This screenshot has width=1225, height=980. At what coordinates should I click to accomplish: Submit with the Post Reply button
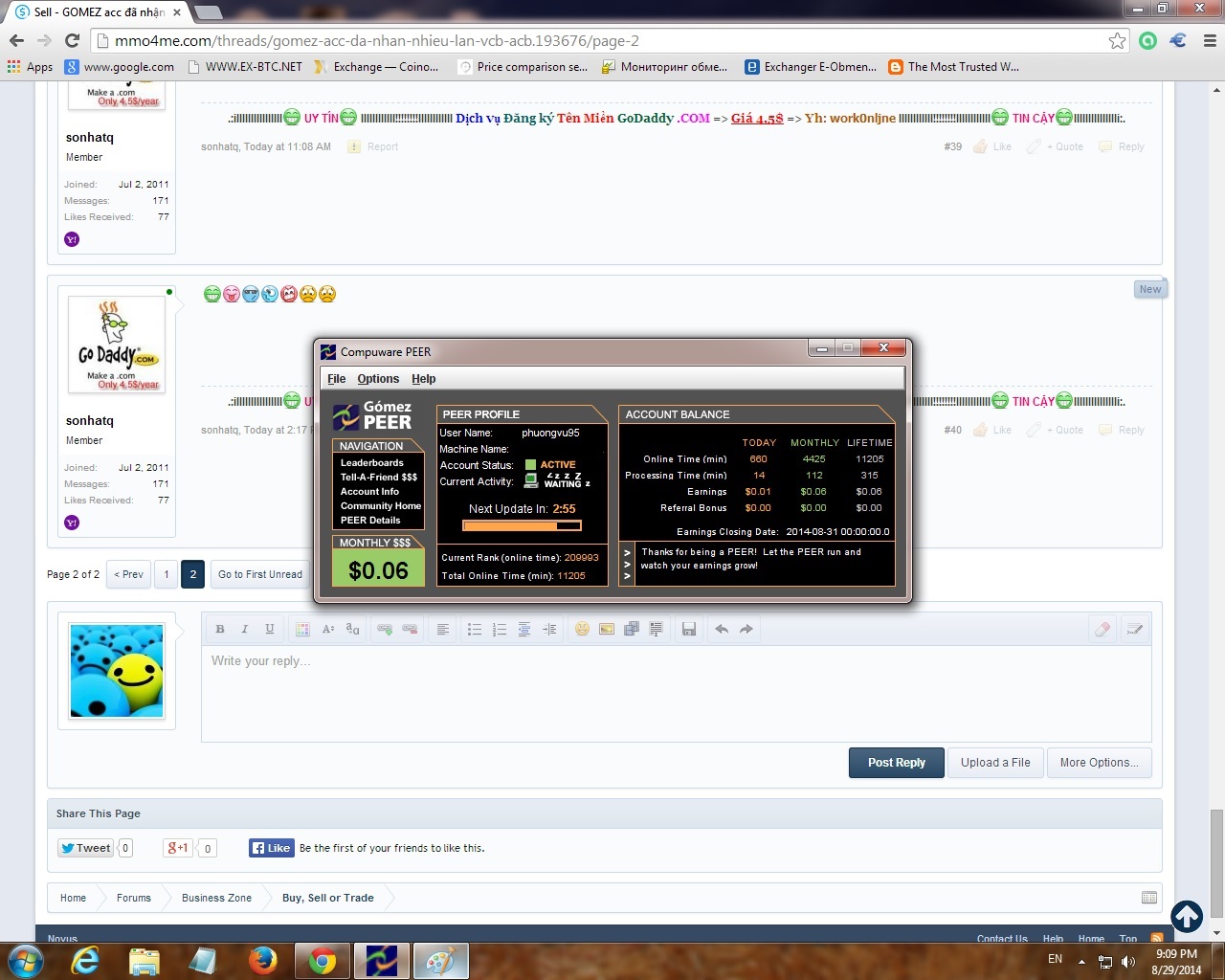[x=897, y=763]
